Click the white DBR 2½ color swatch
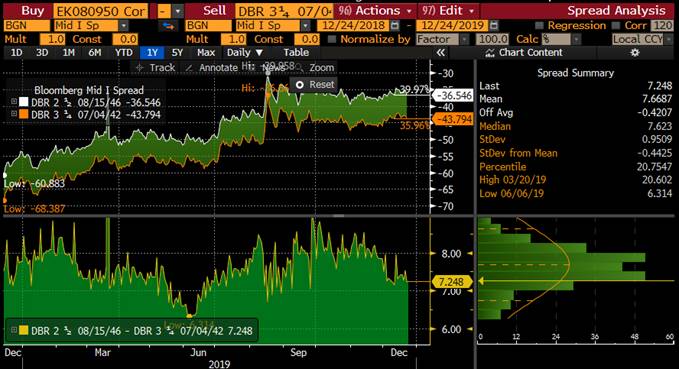This screenshot has height=369, width=679. 24,102
